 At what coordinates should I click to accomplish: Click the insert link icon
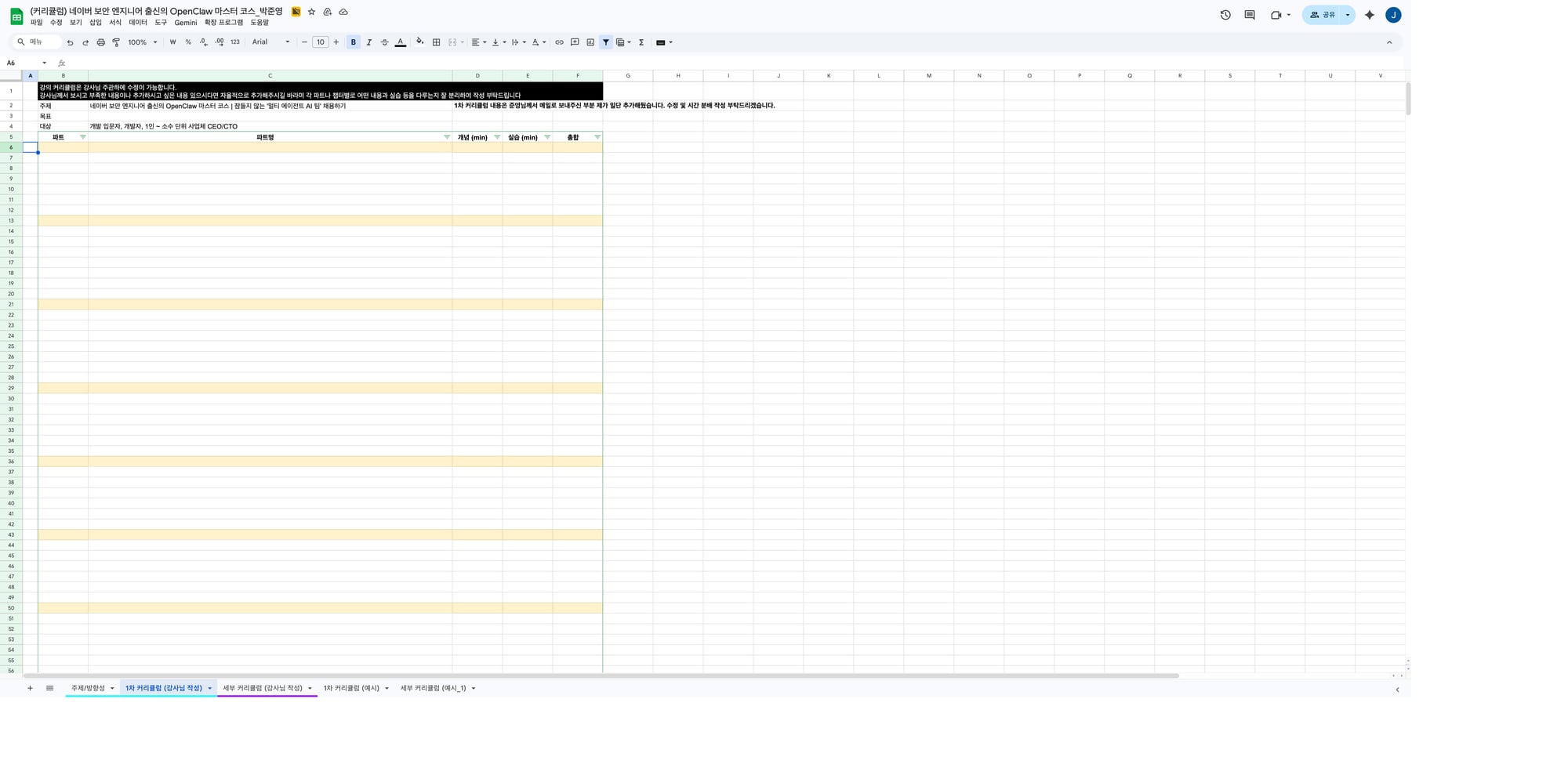[x=559, y=42]
